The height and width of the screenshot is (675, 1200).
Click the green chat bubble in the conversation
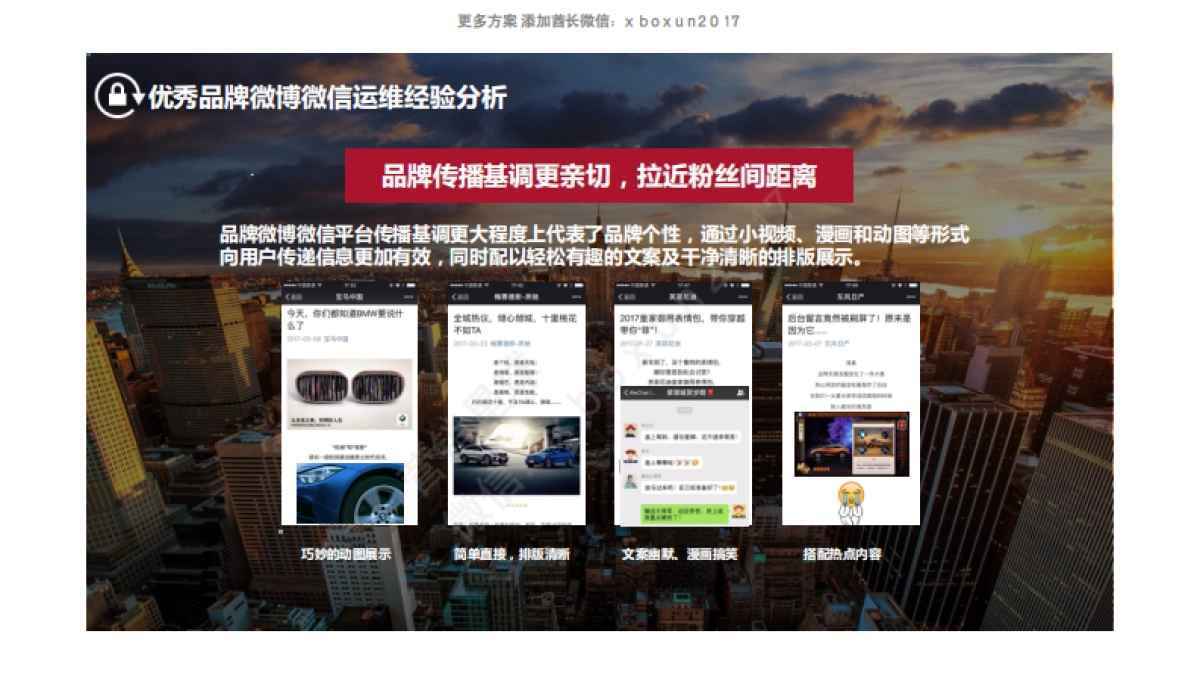click(685, 513)
